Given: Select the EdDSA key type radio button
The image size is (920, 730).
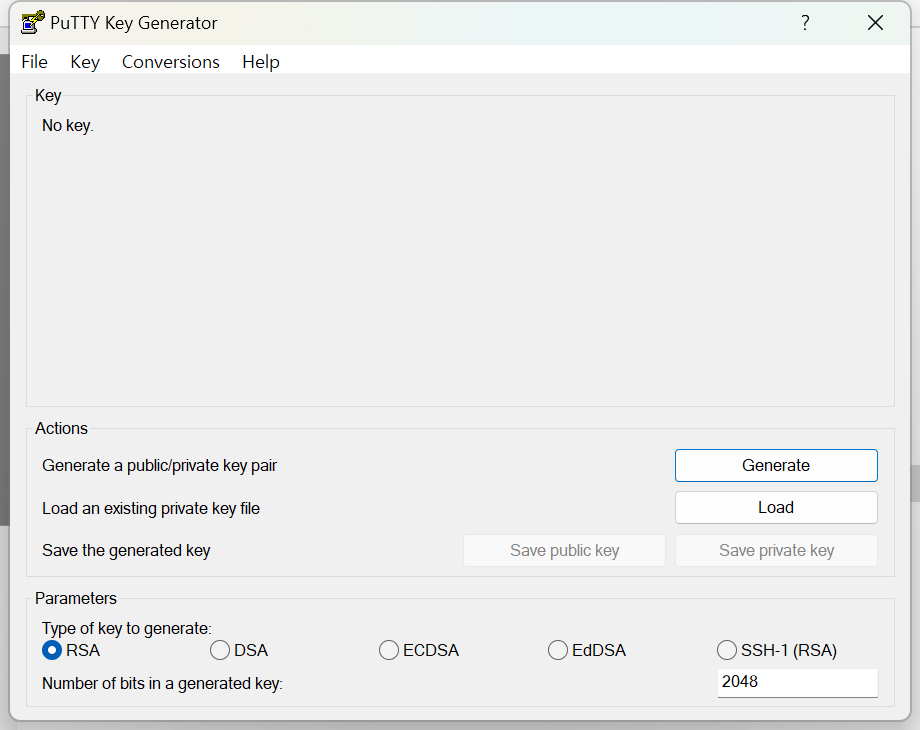Looking at the screenshot, I should [x=558, y=650].
